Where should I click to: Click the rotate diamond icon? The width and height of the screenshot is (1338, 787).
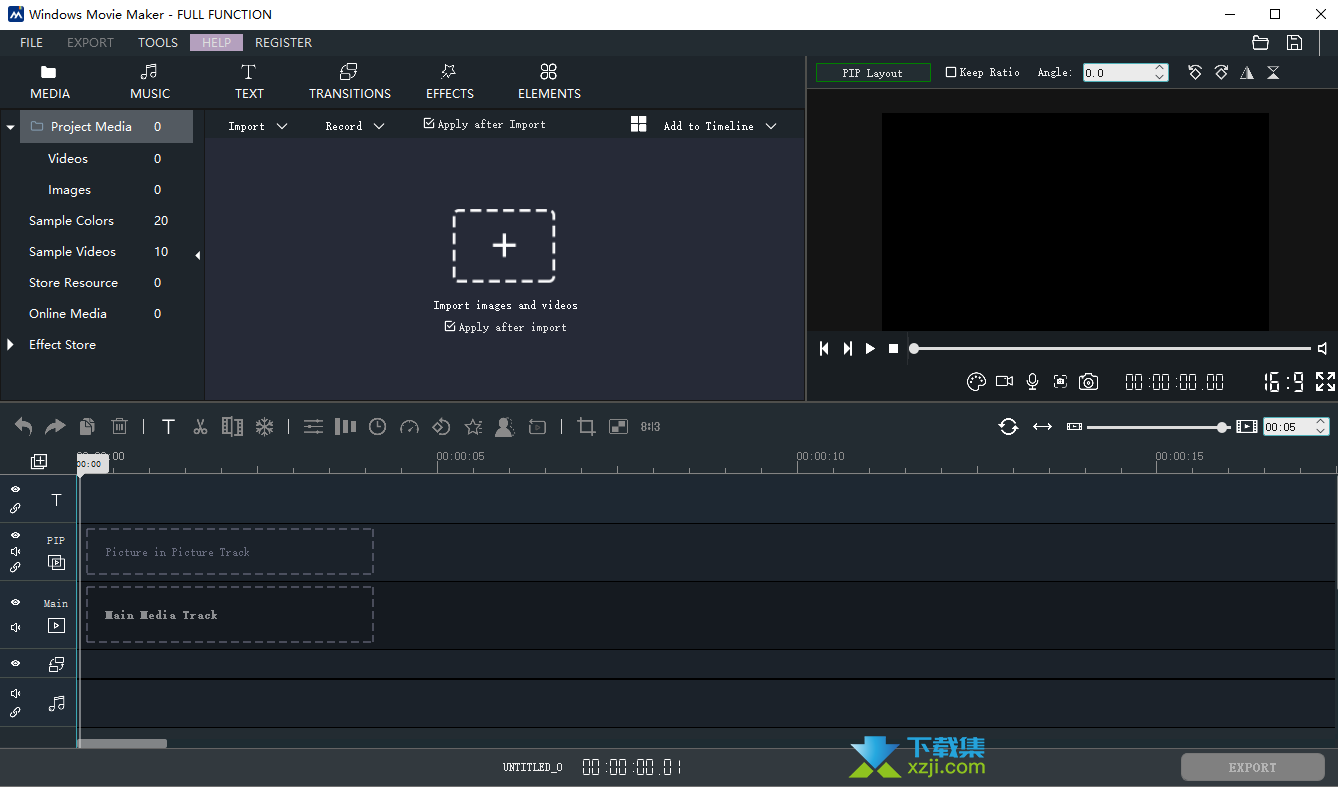click(441, 427)
